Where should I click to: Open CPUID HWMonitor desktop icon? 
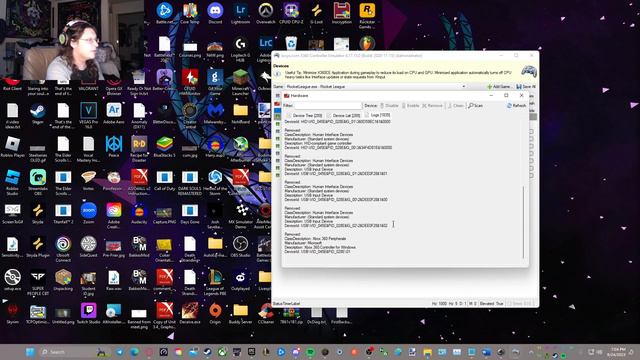[190, 82]
